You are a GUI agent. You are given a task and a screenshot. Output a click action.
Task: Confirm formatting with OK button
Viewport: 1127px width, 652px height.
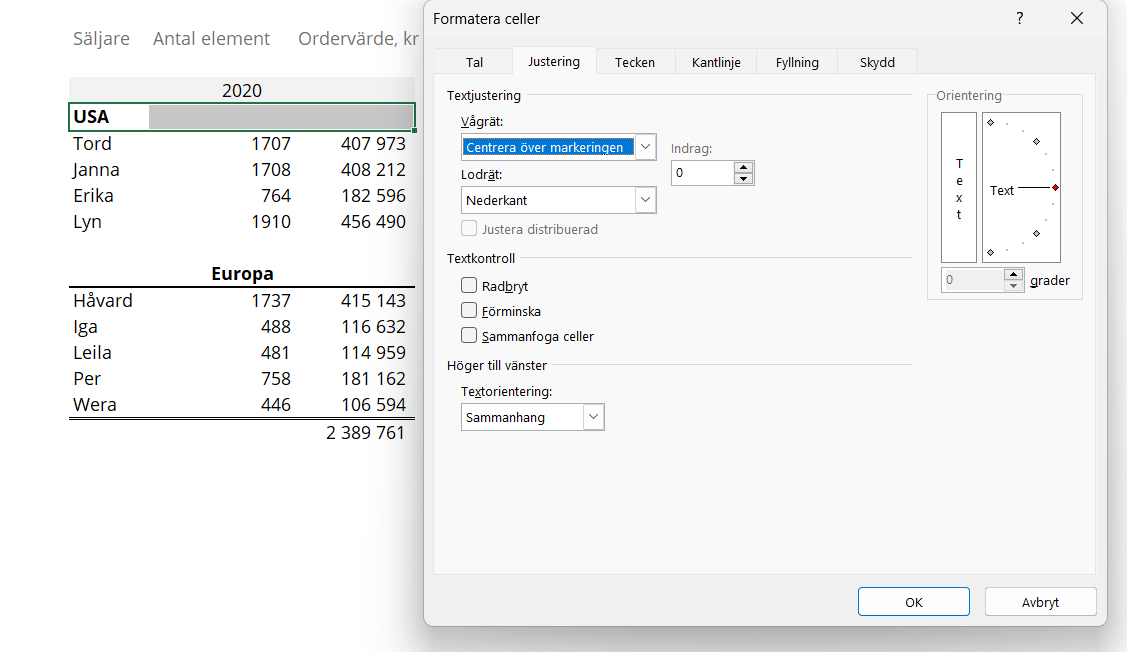tap(913, 601)
